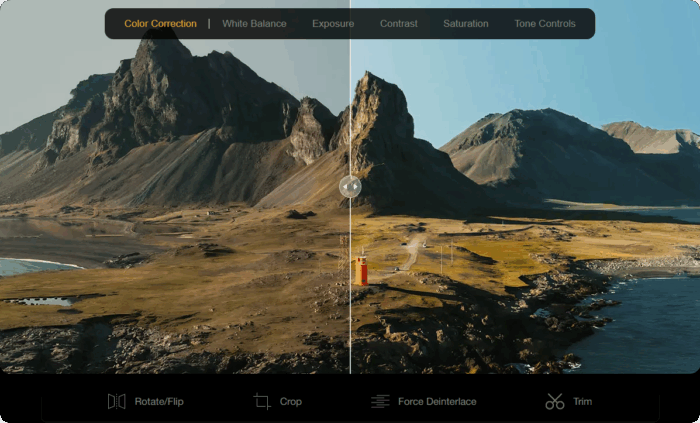This screenshot has height=423, width=700.
Task: Choose the Force Deinterlace label
Action: [437, 402]
